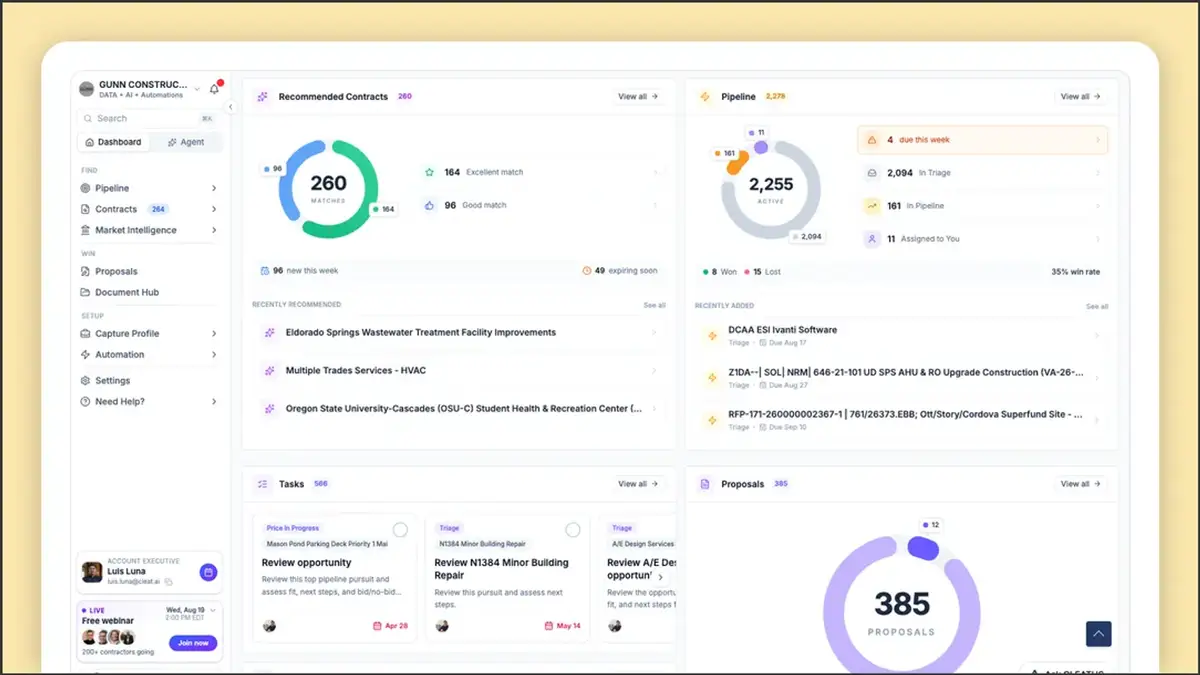The width and height of the screenshot is (1200, 675).
Task: Open DCAA ESI Ivanti Software pipeline item
Action: (901, 335)
